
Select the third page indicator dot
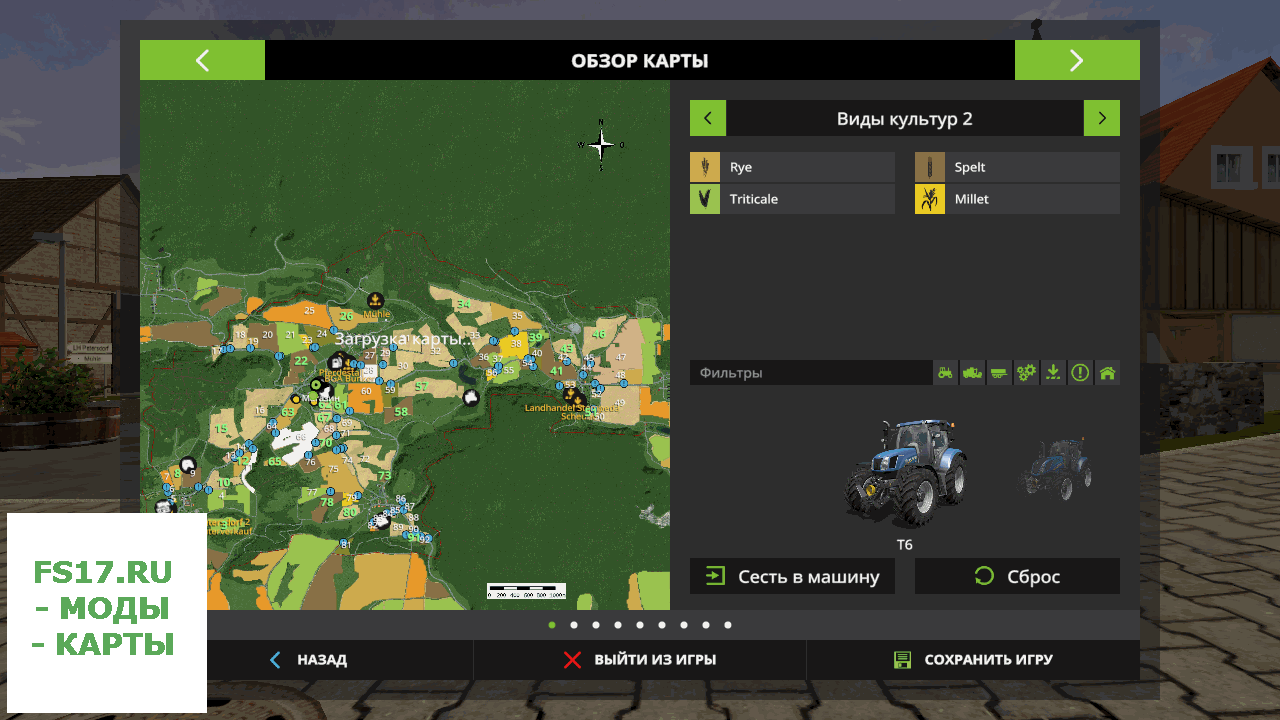(x=596, y=625)
